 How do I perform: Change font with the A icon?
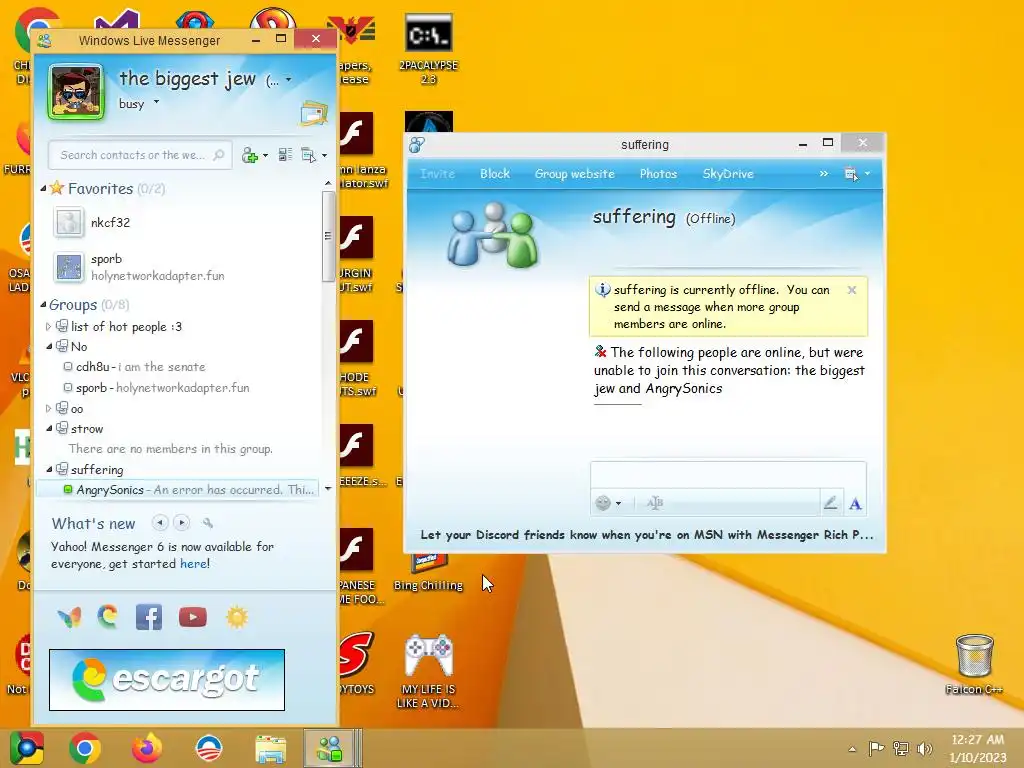(x=855, y=504)
